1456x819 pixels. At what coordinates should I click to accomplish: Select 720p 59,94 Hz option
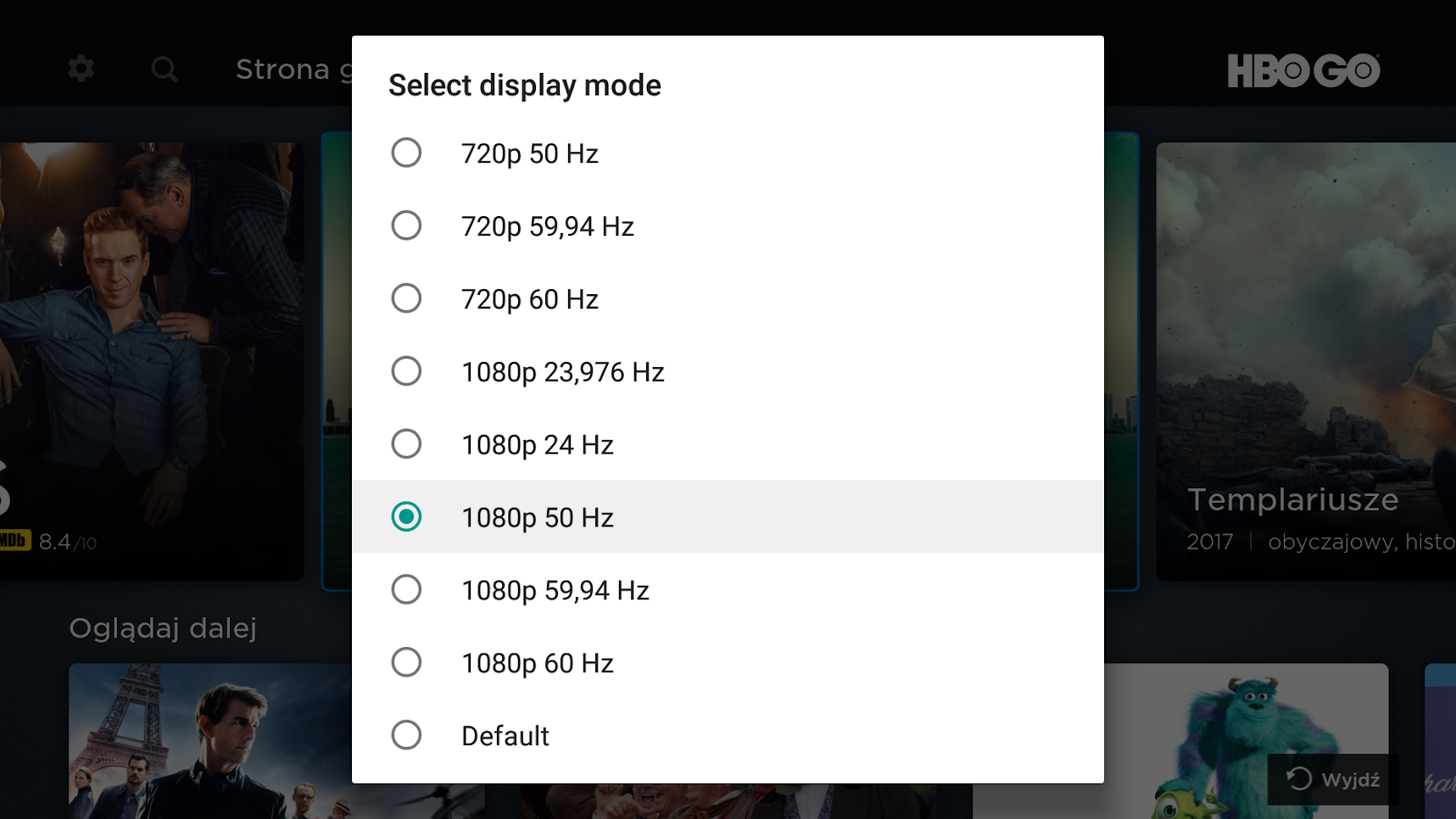pyautogui.click(x=728, y=226)
